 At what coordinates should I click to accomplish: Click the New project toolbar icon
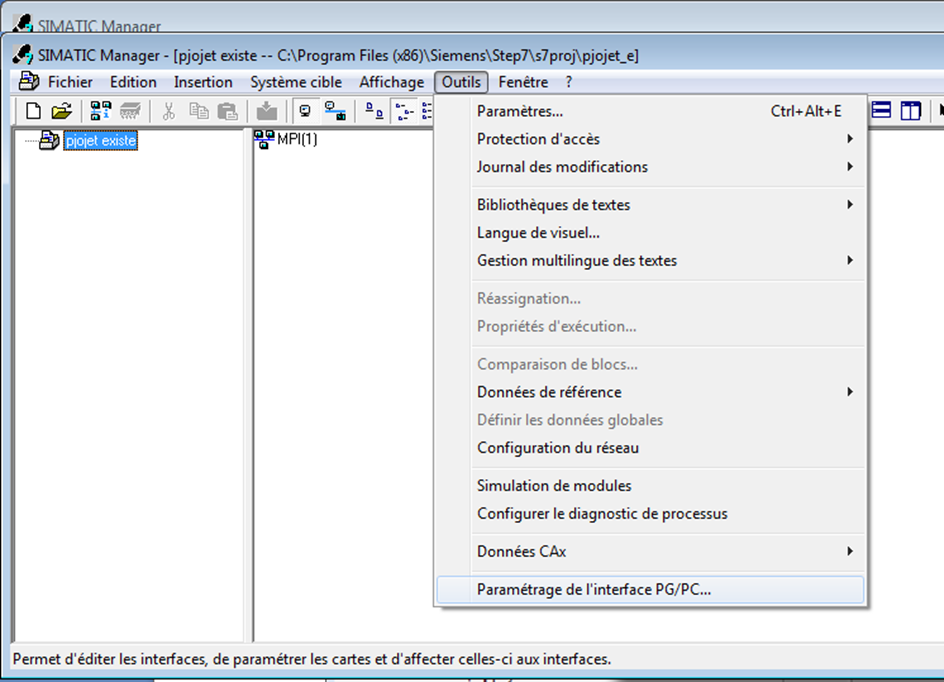click(x=33, y=111)
